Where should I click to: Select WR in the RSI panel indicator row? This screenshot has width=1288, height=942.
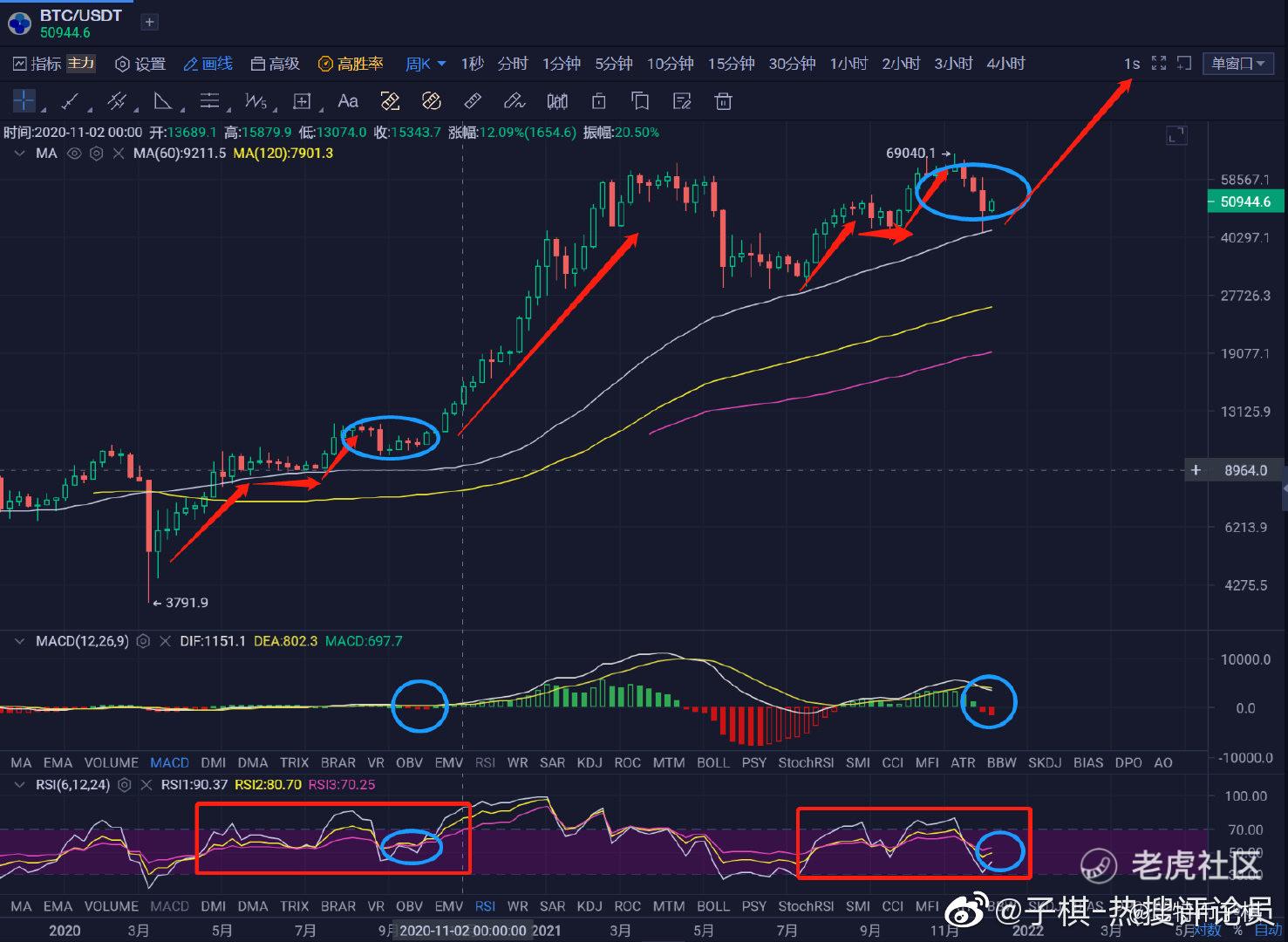[517, 906]
